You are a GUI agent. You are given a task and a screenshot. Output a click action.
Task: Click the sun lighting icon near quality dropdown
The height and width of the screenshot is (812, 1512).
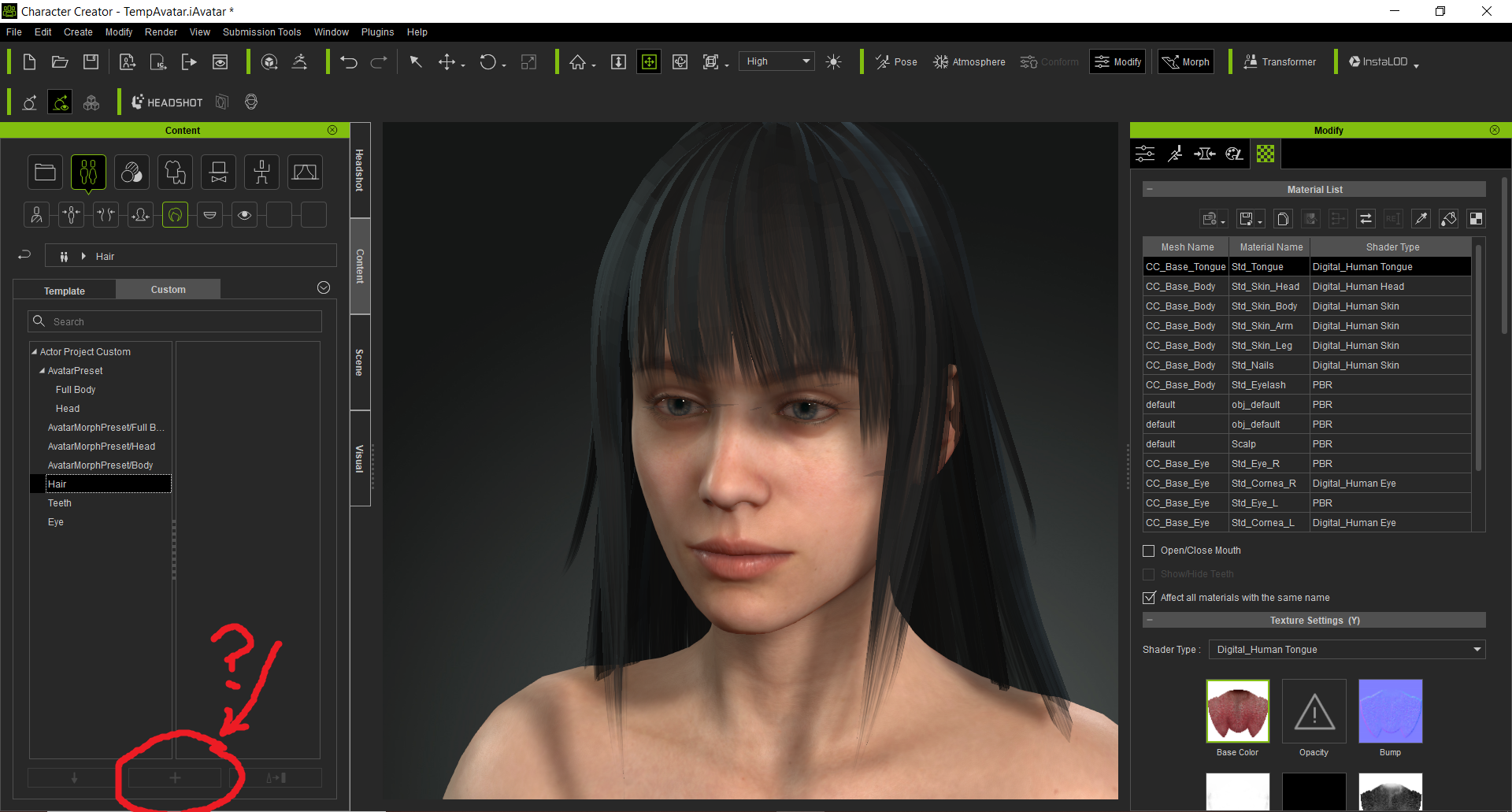coord(834,62)
